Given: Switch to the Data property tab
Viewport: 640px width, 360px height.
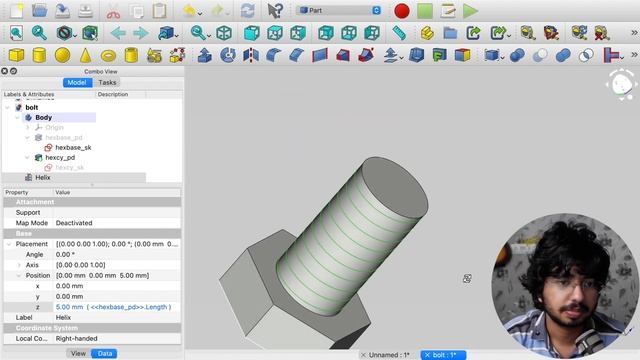Looking at the screenshot, I should tap(104, 353).
